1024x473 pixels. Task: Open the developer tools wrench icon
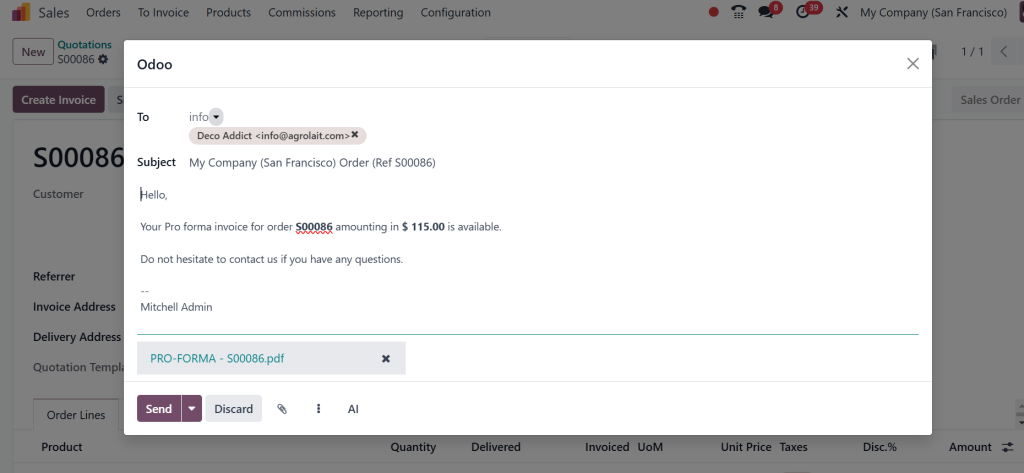[842, 12]
